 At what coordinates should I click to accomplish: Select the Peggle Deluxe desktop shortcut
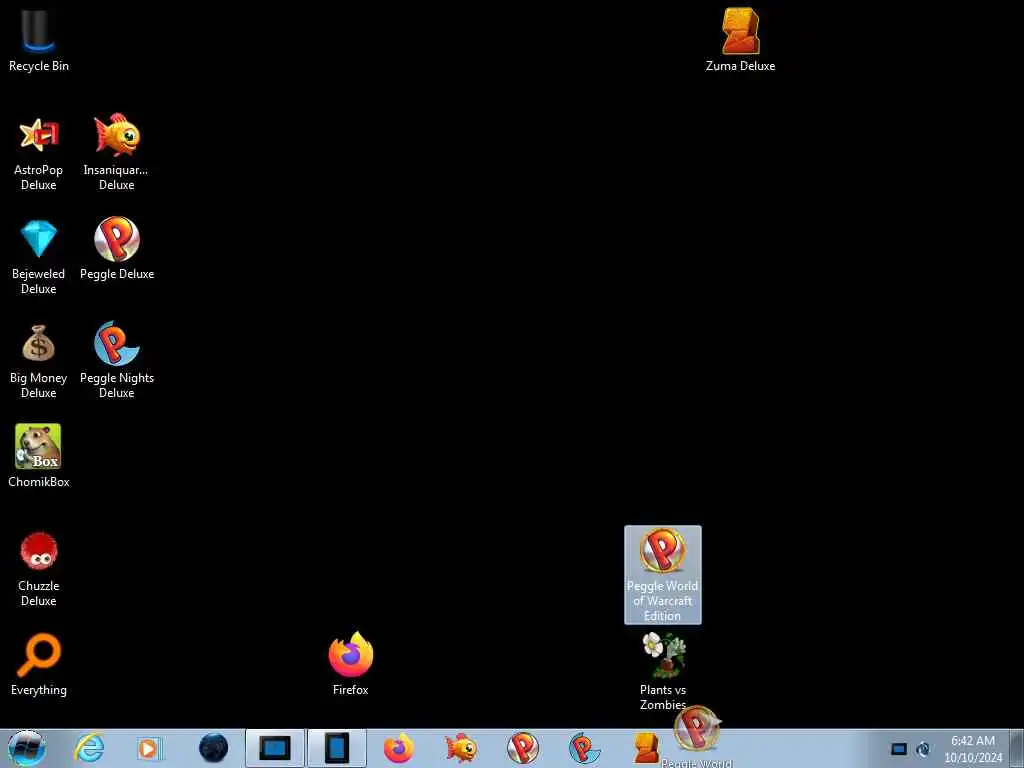[x=117, y=249]
